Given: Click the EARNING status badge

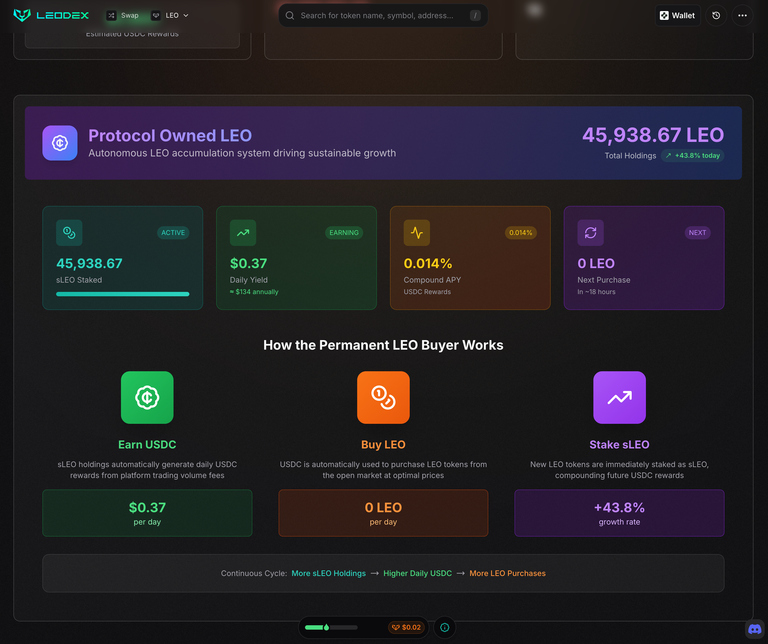Looking at the screenshot, I should tap(344, 233).
